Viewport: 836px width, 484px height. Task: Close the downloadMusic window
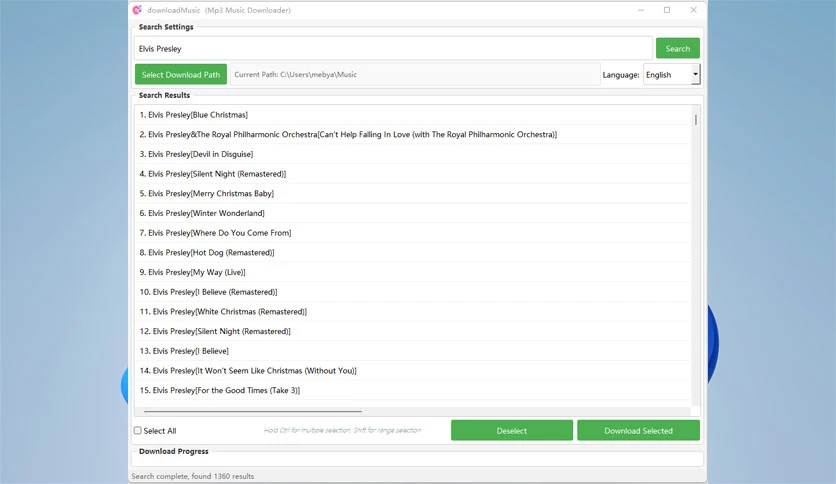[x=693, y=10]
